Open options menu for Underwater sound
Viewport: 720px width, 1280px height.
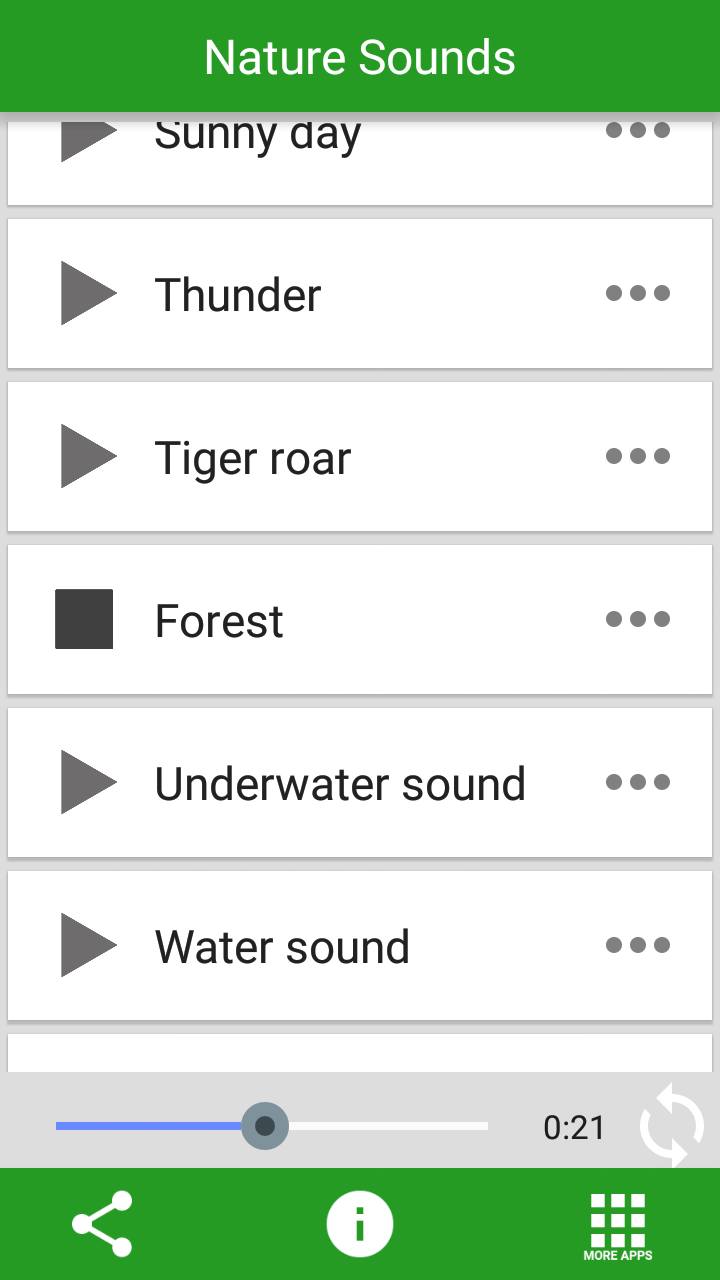638,782
